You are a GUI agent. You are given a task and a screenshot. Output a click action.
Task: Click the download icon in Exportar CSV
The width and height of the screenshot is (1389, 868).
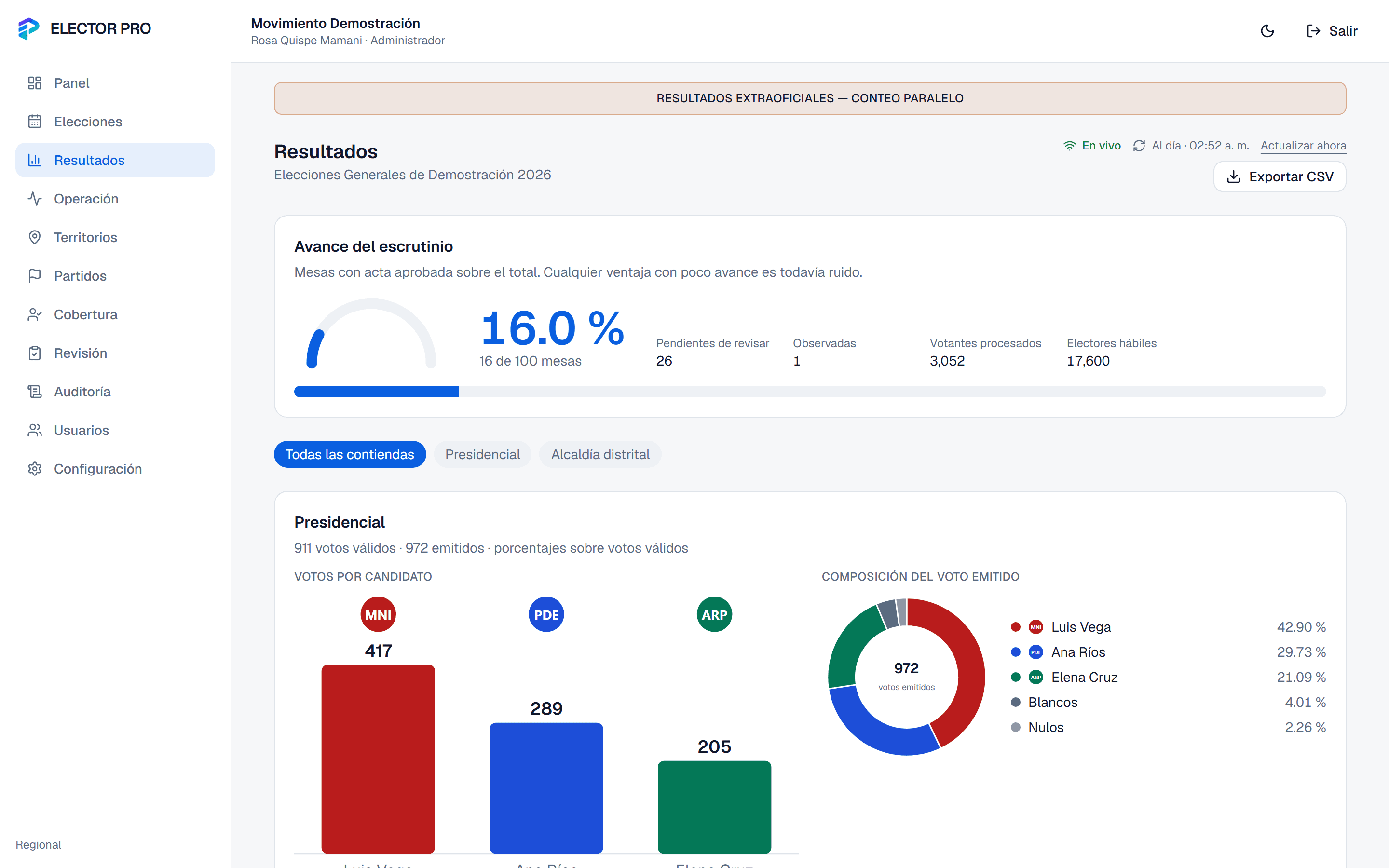click(x=1233, y=177)
